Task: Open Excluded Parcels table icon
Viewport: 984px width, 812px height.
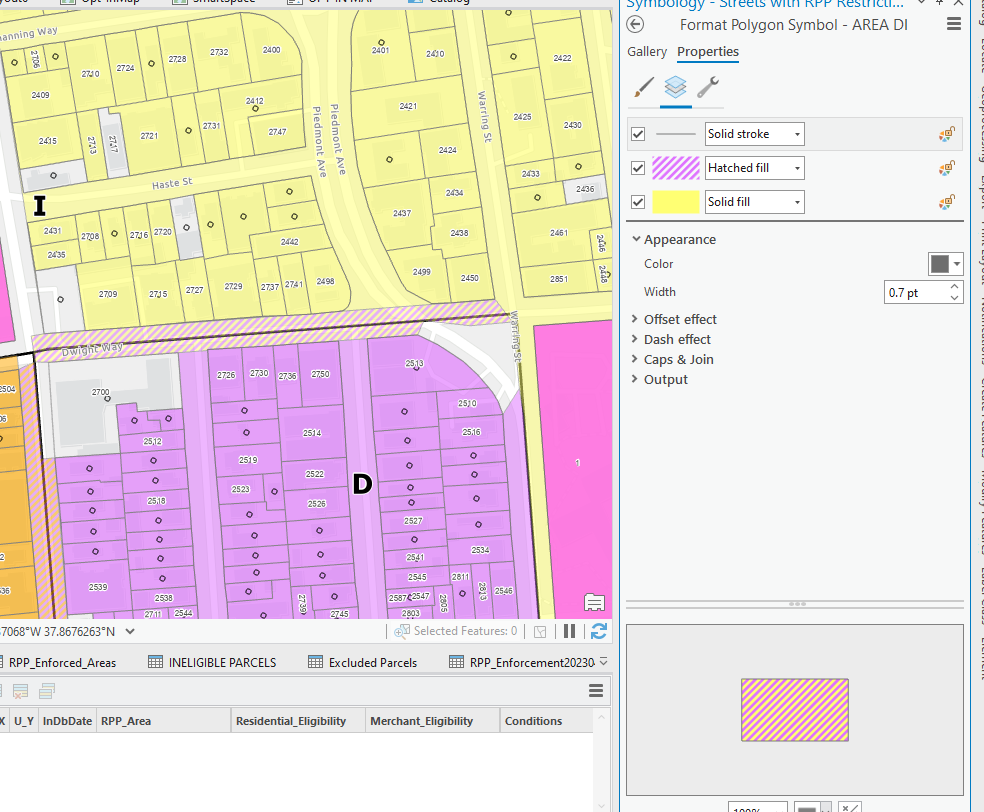Action: [316, 662]
